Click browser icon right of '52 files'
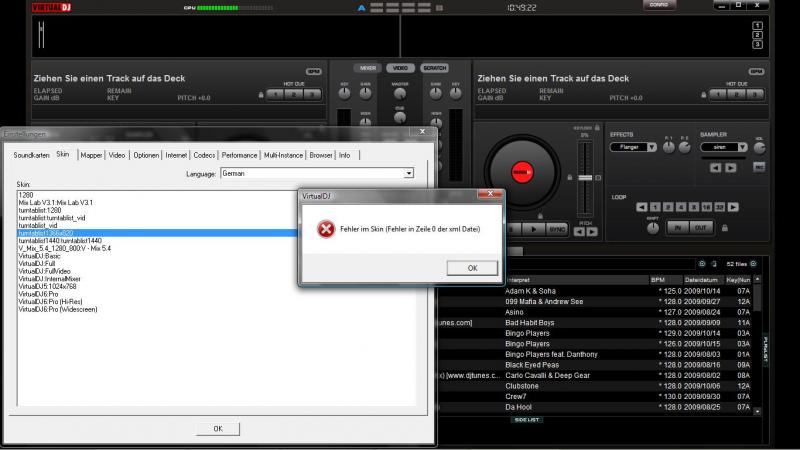The image size is (800, 450). pos(753,264)
